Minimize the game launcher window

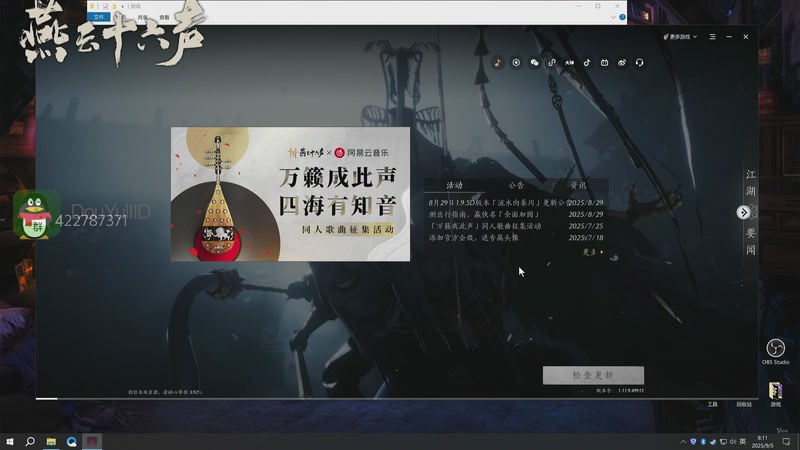click(x=729, y=37)
